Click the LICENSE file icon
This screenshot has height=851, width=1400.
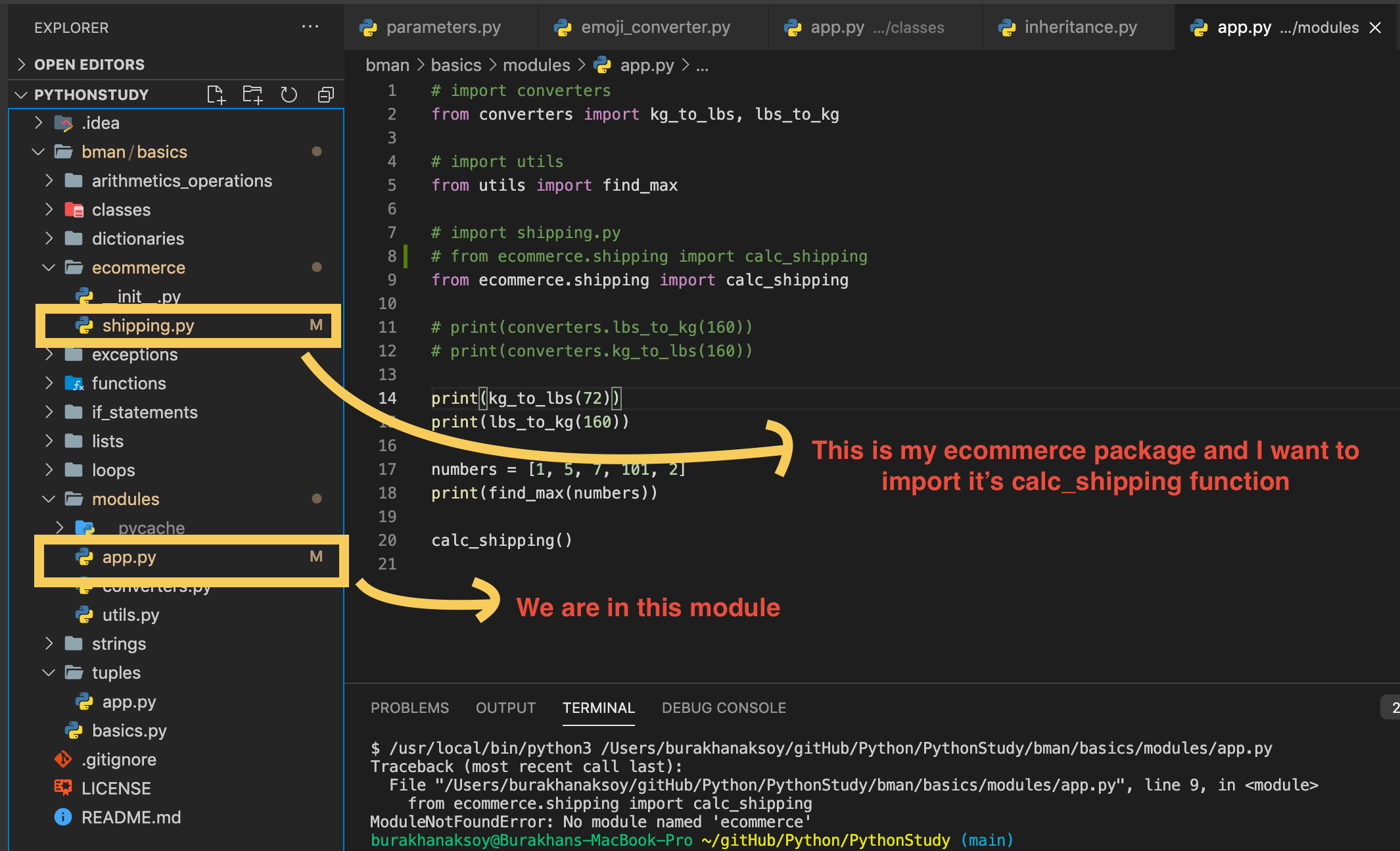62,788
